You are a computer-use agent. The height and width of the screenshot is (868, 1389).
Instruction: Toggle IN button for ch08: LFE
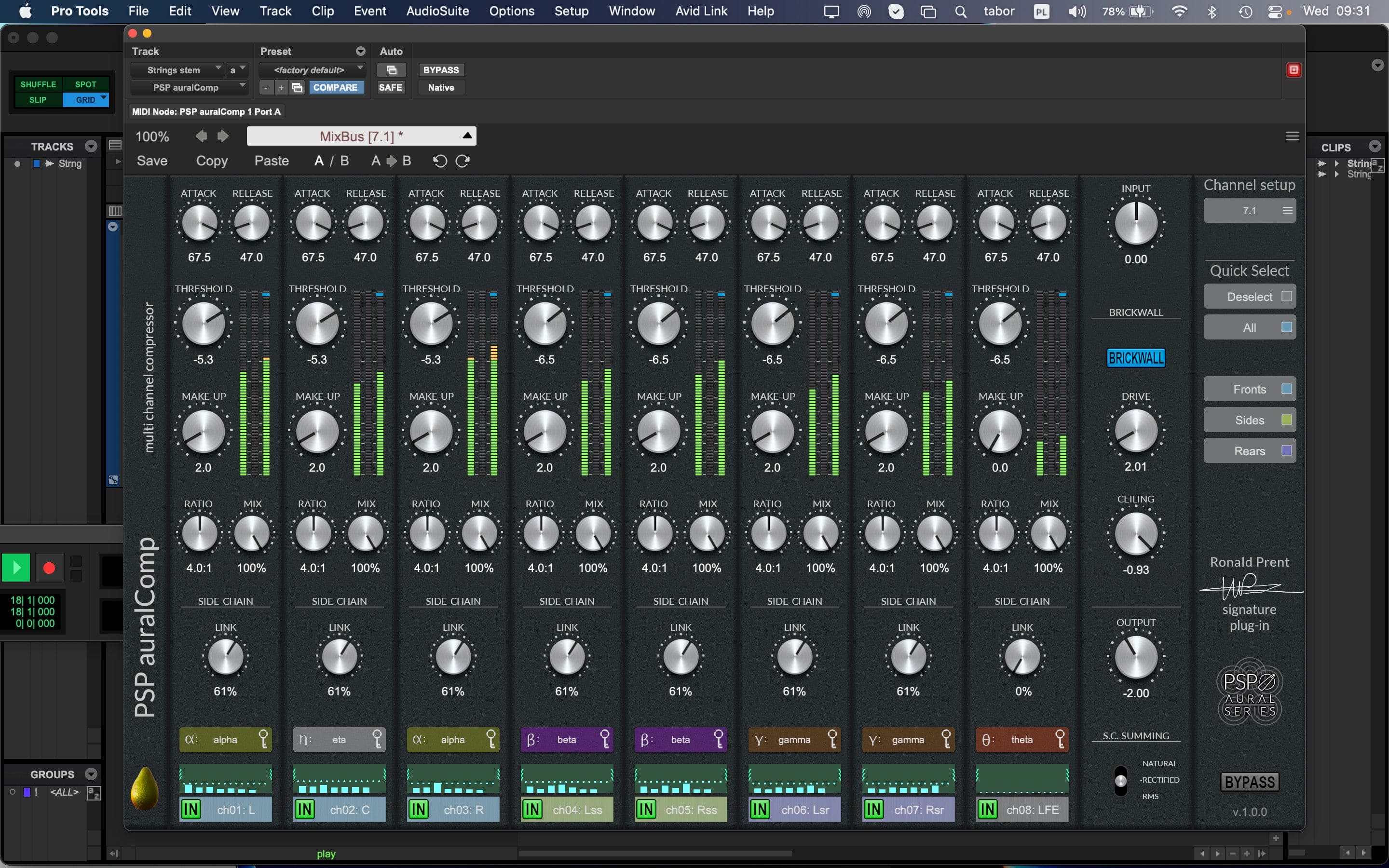987,810
